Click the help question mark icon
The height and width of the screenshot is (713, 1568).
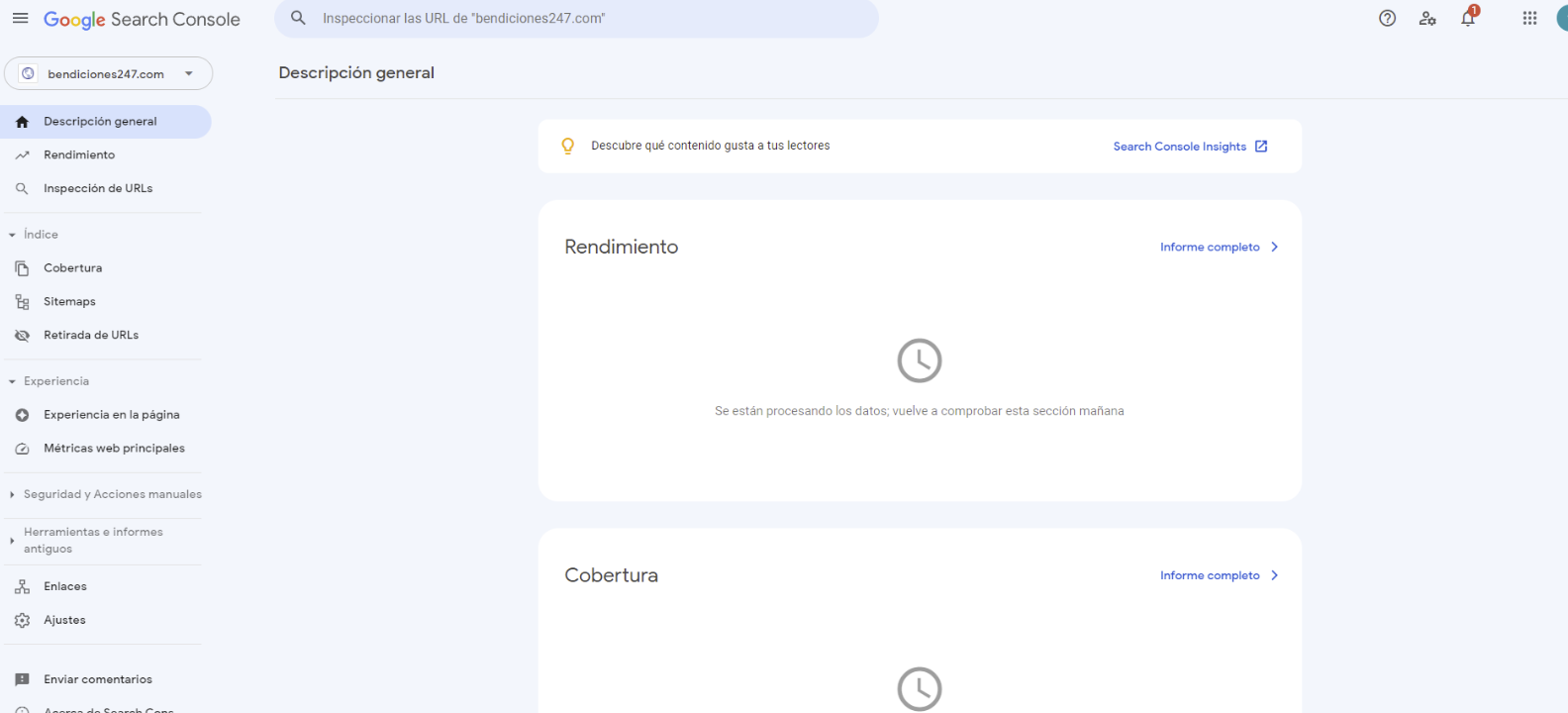[x=1387, y=19]
